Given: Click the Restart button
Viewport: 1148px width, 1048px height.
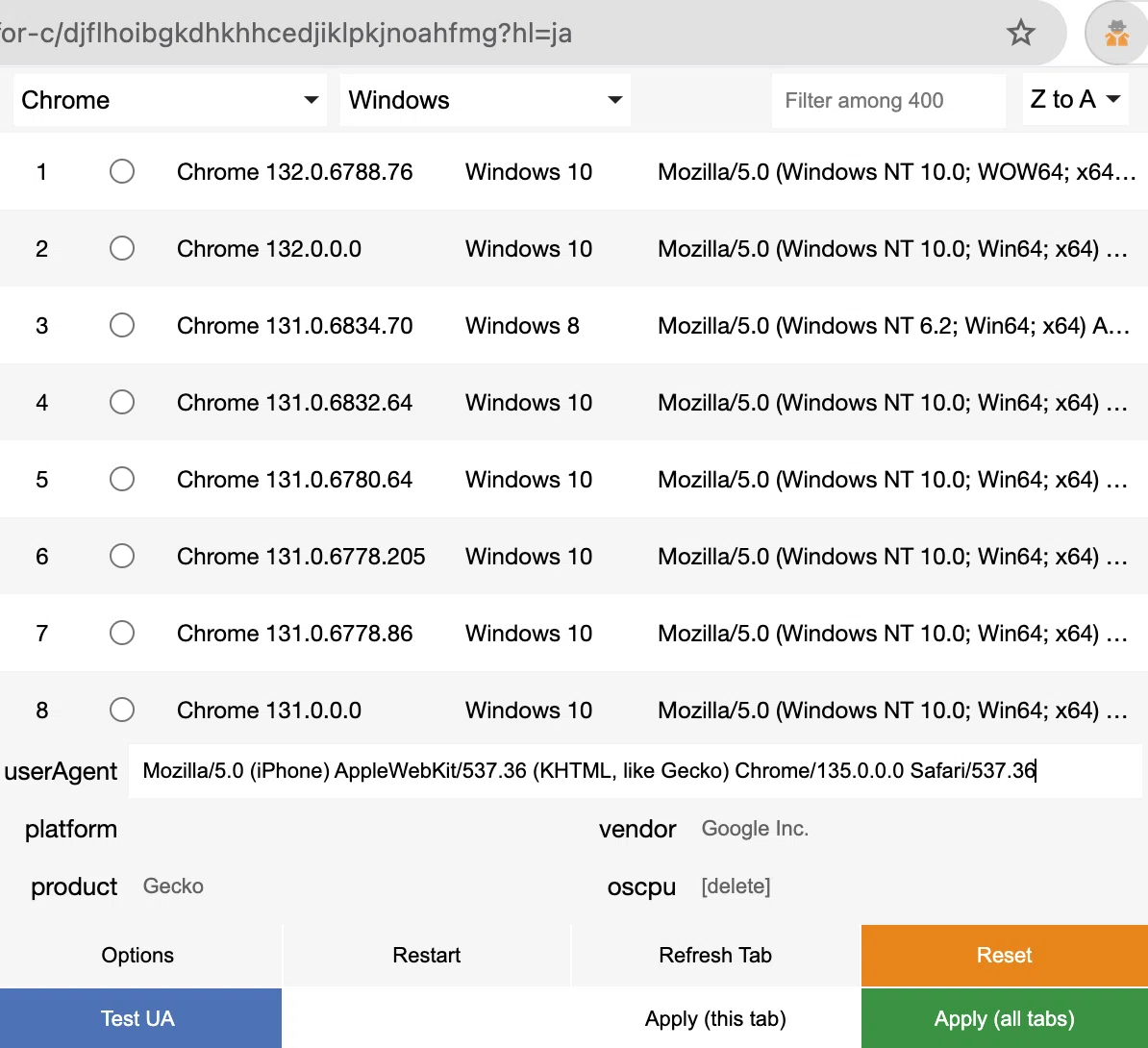Looking at the screenshot, I should tap(427, 955).
